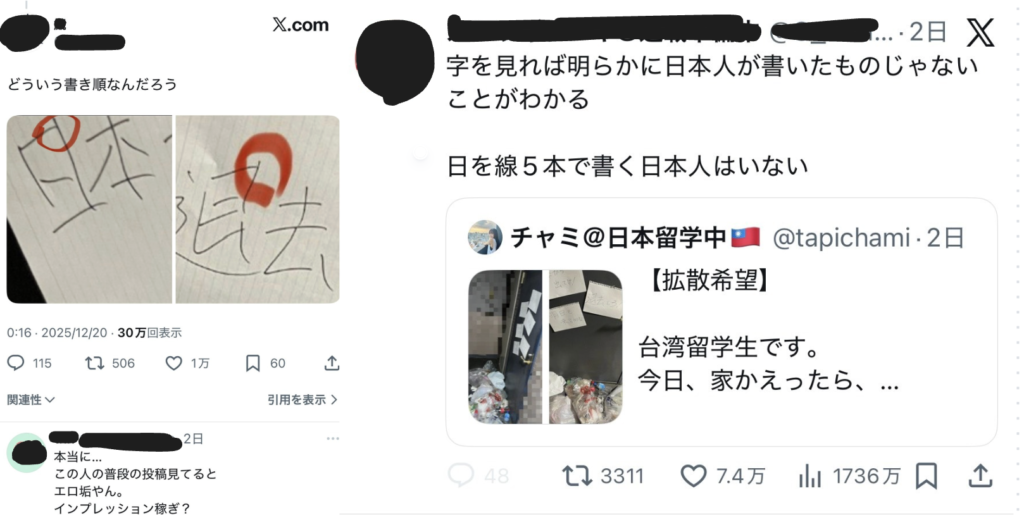View analytics showing 1736万 impressions

point(810,477)
